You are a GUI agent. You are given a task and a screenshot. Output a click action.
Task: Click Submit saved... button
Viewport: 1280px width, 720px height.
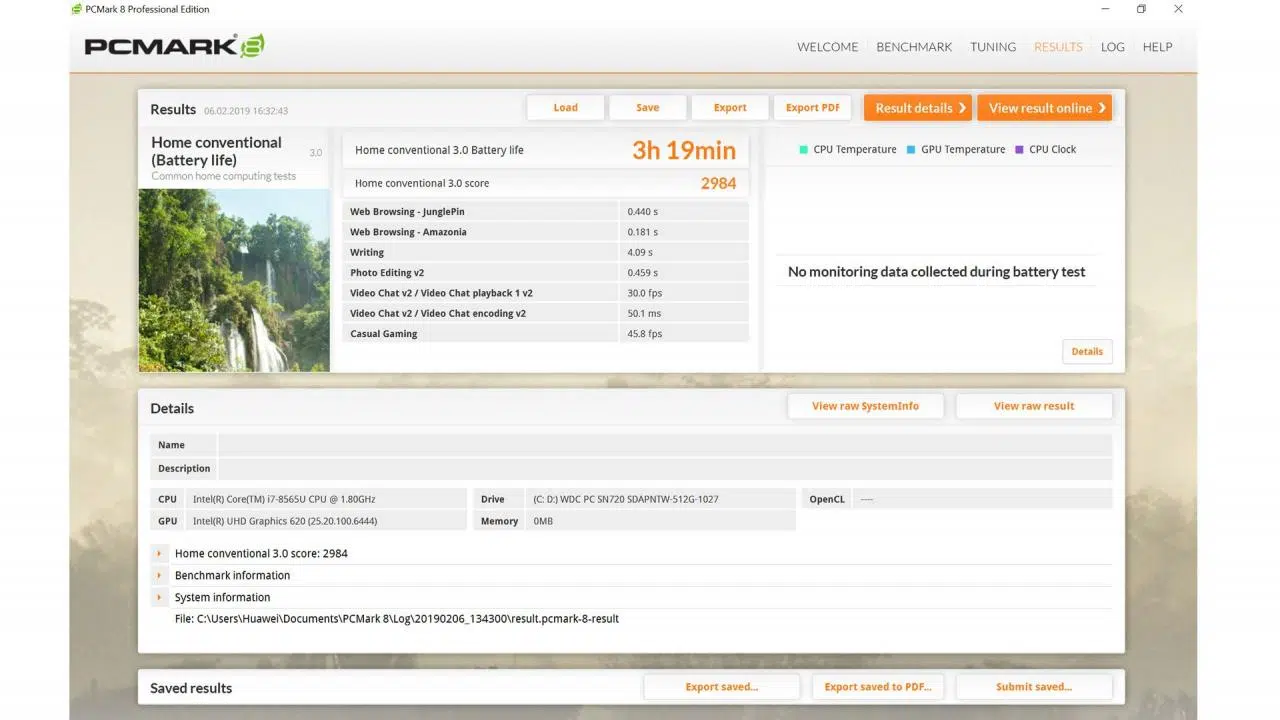(x=1034, y=687)
